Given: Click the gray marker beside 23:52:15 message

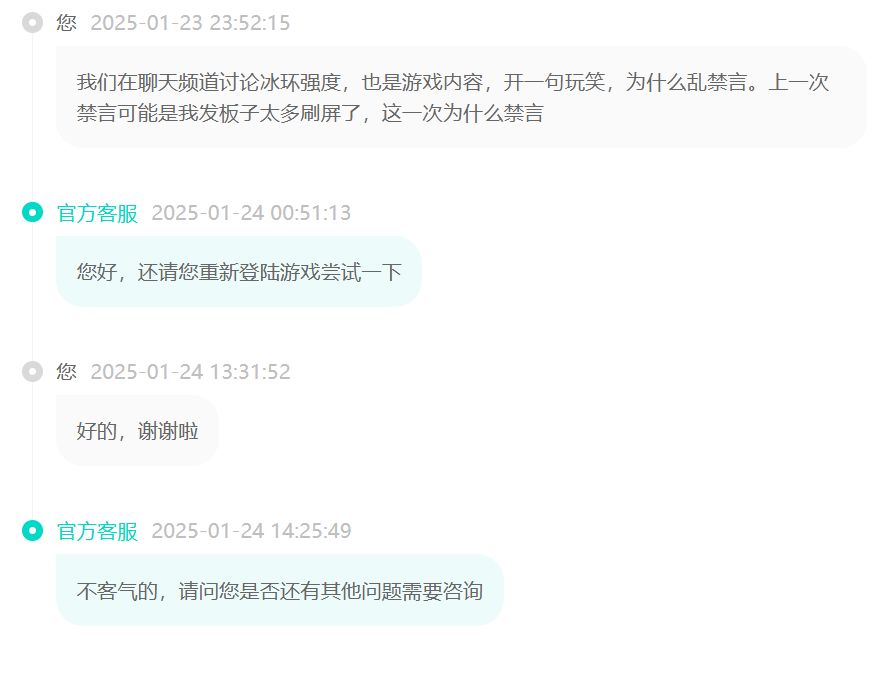Looking at the screenshot, I should tap(32, 23).
